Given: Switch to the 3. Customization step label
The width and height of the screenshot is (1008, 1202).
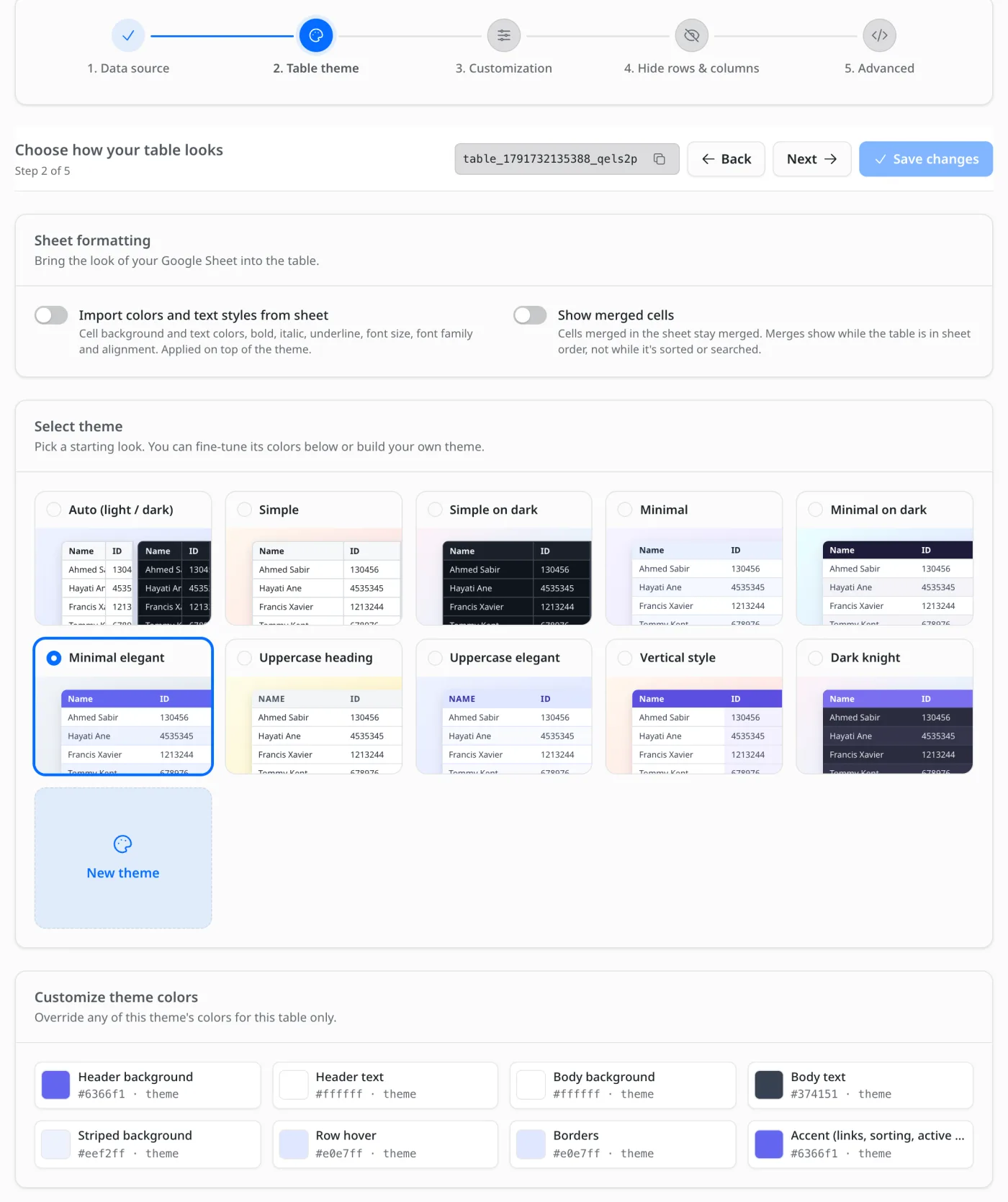Looking at the screenshot, I should (x=504, y=68).
